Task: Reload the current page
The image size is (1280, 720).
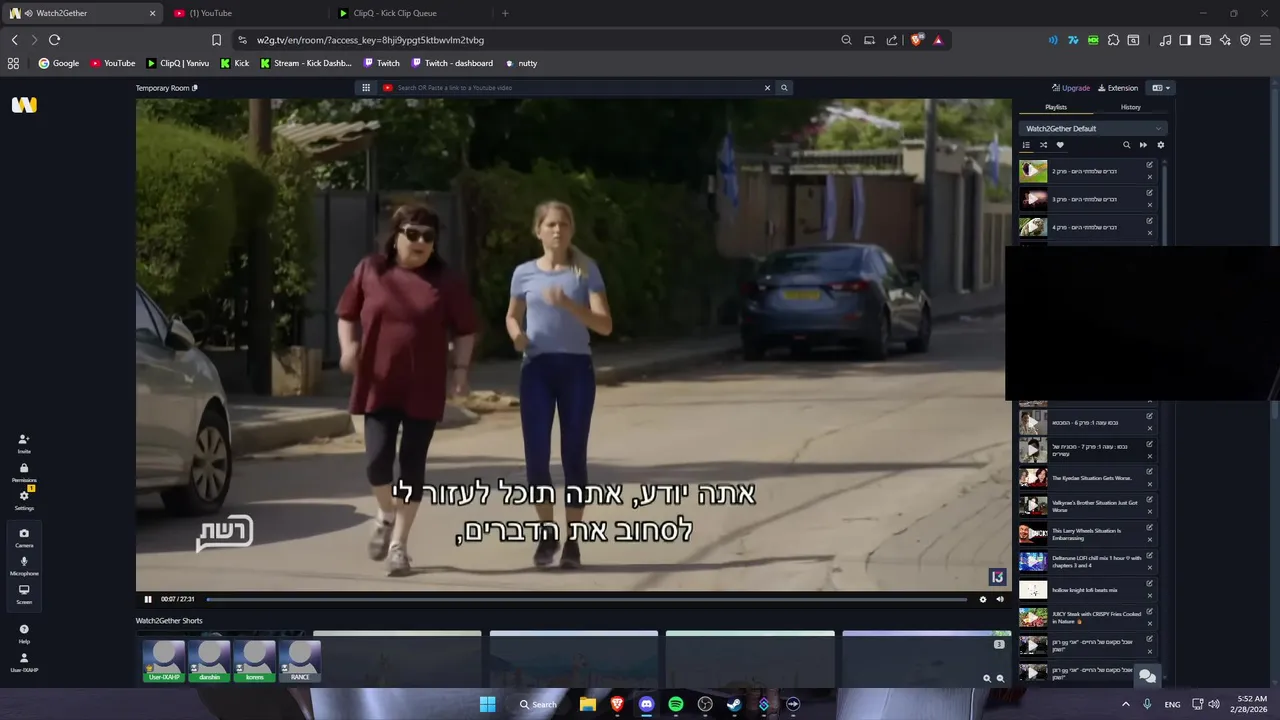Action: pyautogui.click(x=54, y=40)
